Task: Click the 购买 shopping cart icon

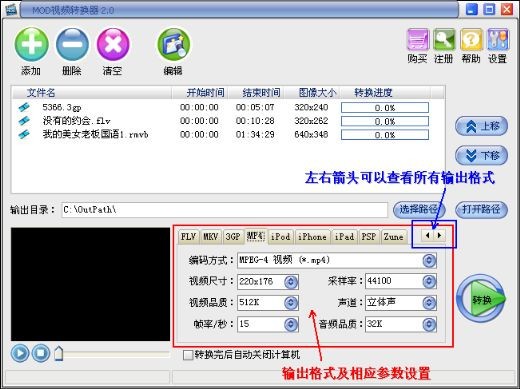Action: coord(417,40)
